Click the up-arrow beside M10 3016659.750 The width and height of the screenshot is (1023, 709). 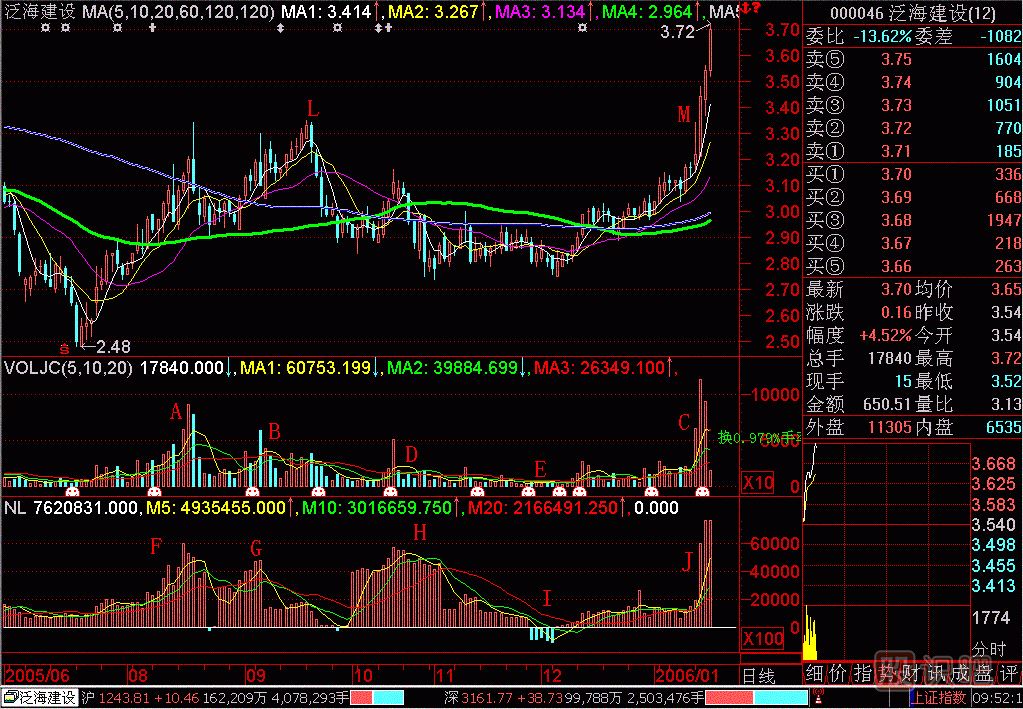(x=456, y=507)
